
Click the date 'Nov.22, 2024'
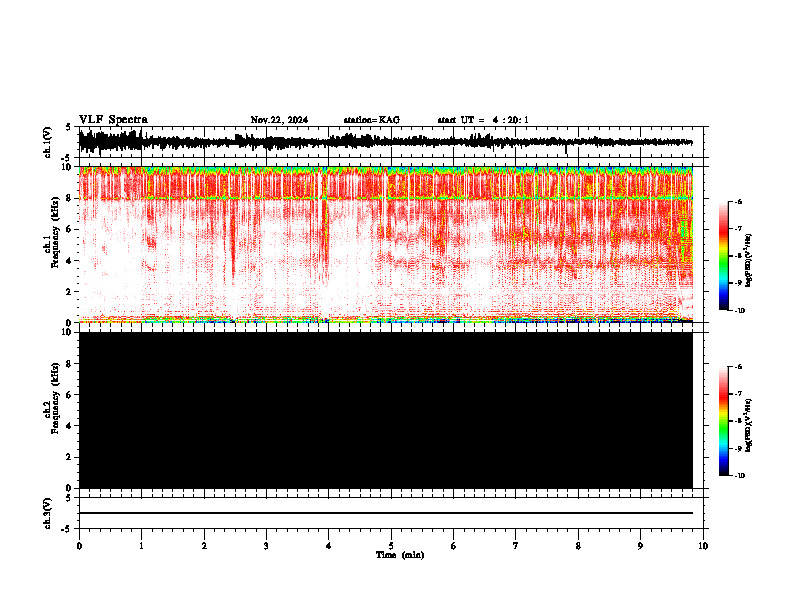tap(279, 120)
